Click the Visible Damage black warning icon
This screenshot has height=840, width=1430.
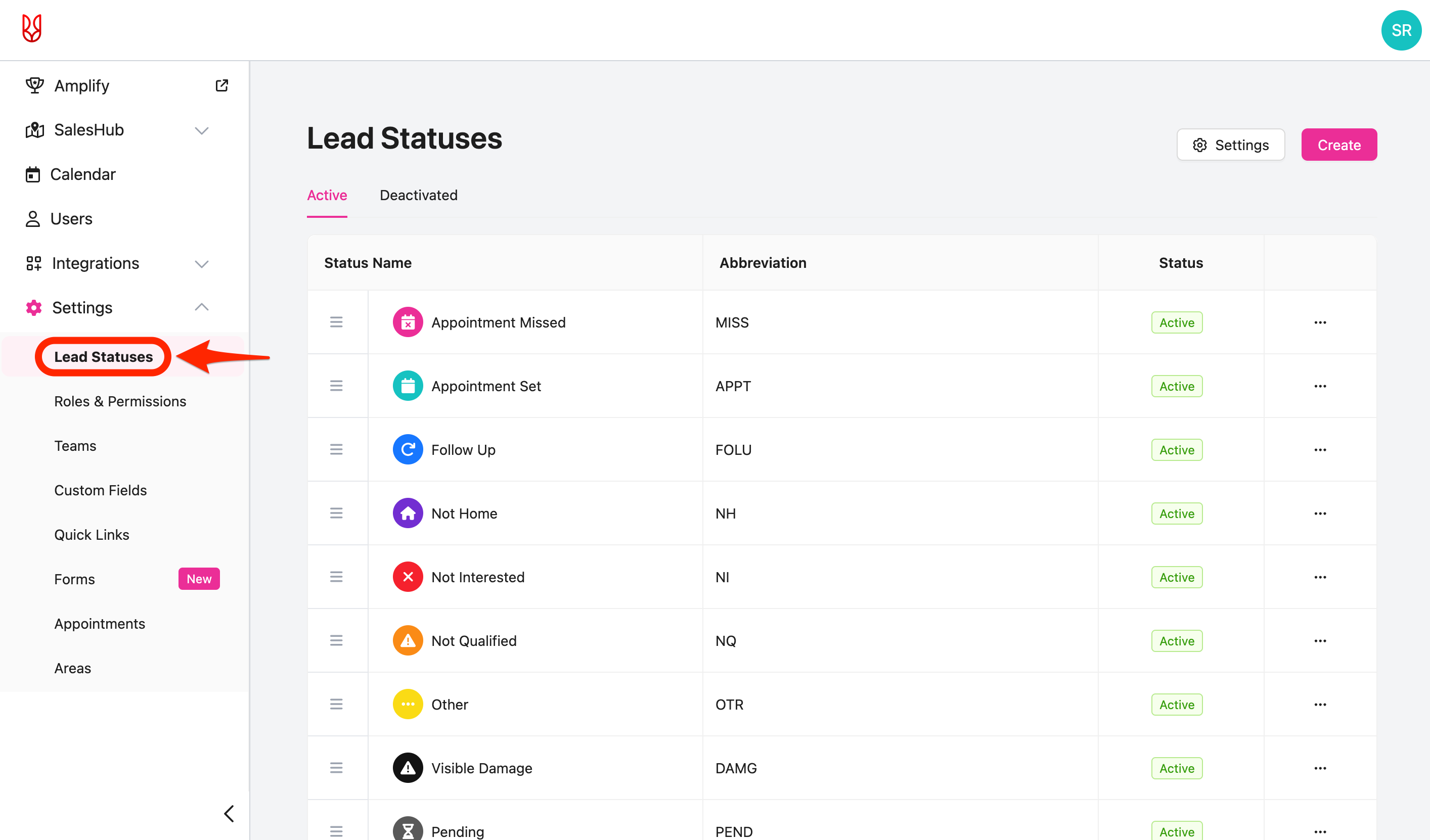pos(408,767)
